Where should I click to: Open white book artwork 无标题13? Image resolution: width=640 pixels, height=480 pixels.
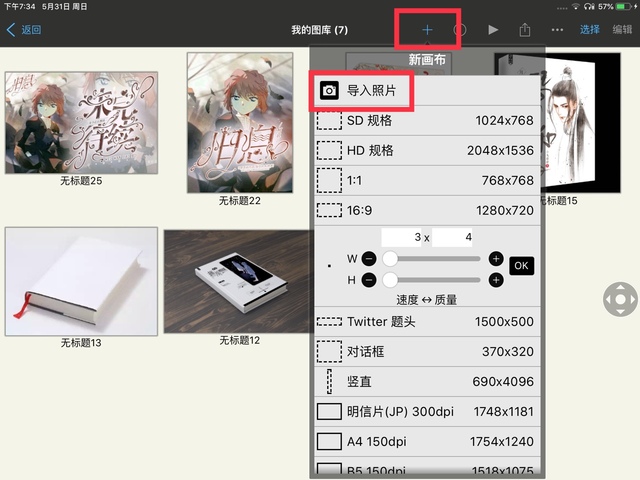pyautogui.click(x=81, y=281)
